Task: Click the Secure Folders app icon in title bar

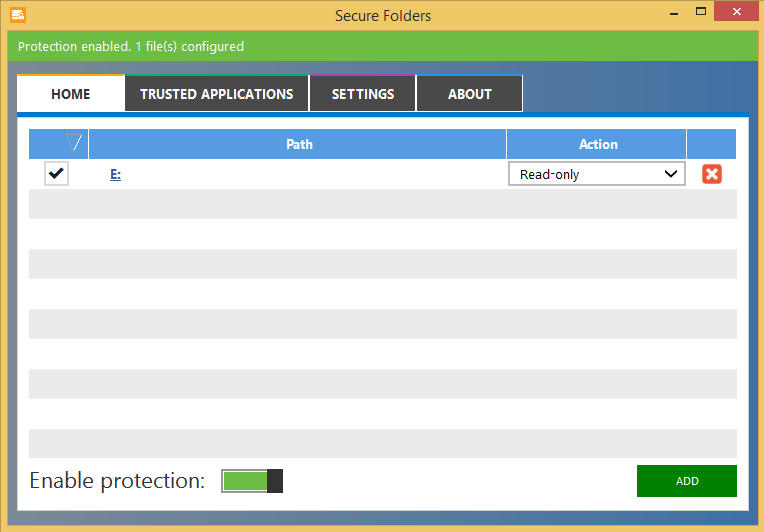Action: point(18,15)
